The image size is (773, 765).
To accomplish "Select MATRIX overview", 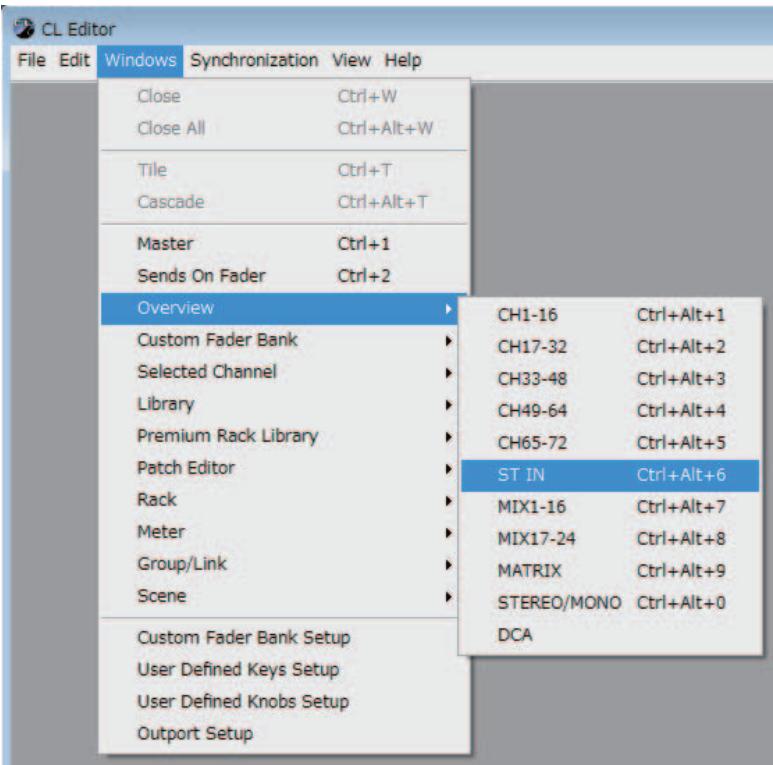I will coord(610,571).
